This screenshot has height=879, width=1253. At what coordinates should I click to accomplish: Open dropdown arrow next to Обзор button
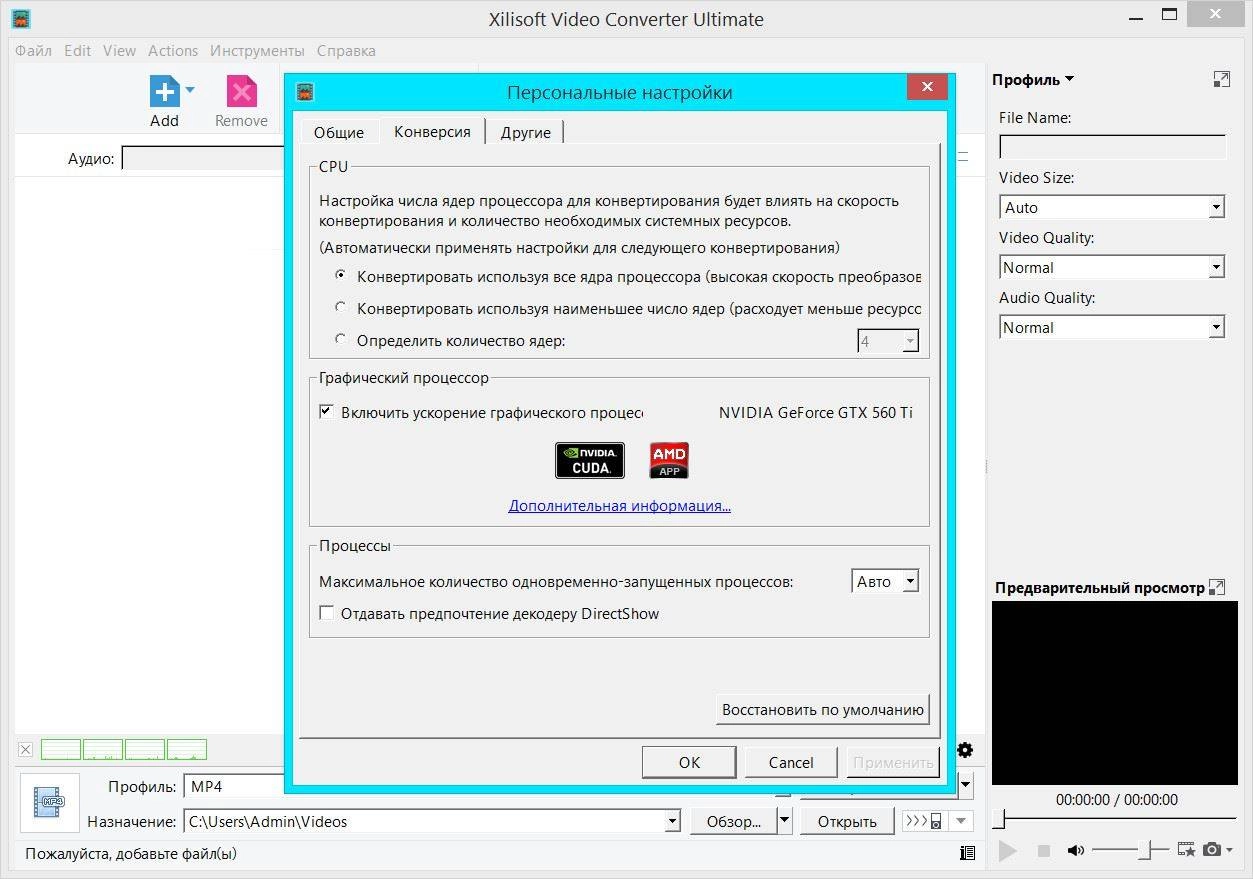(784, 821)
